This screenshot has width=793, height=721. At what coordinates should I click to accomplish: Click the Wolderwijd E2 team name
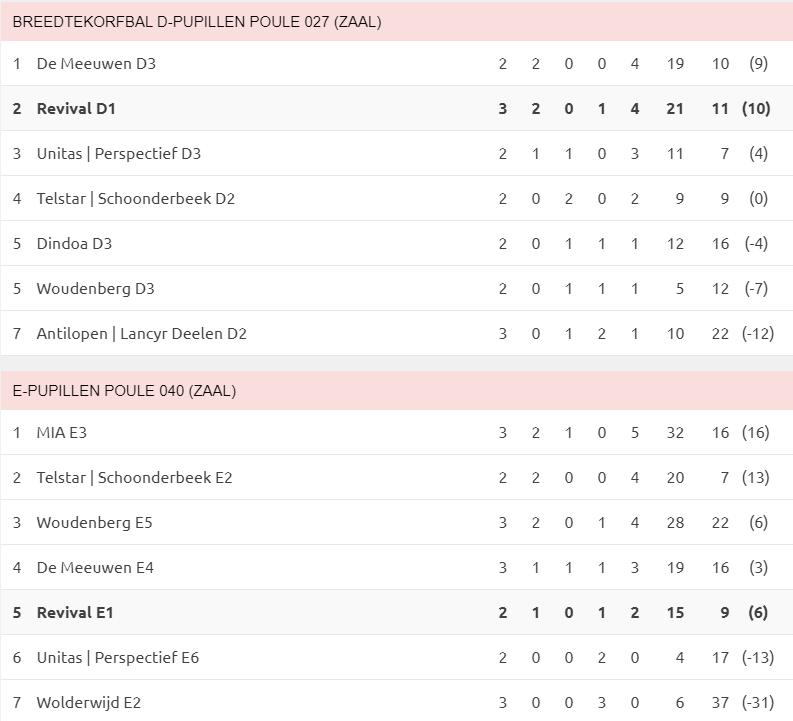[x=88, y=702]
